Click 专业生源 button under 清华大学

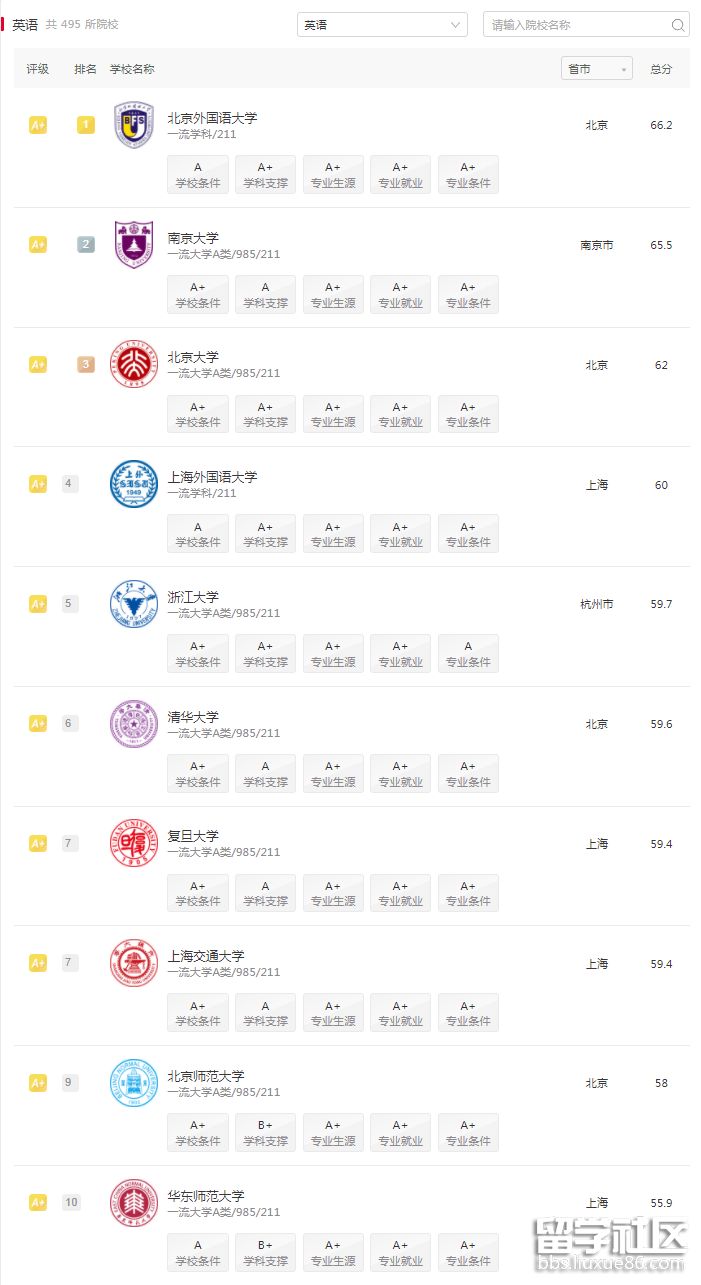tap(333, 774)
